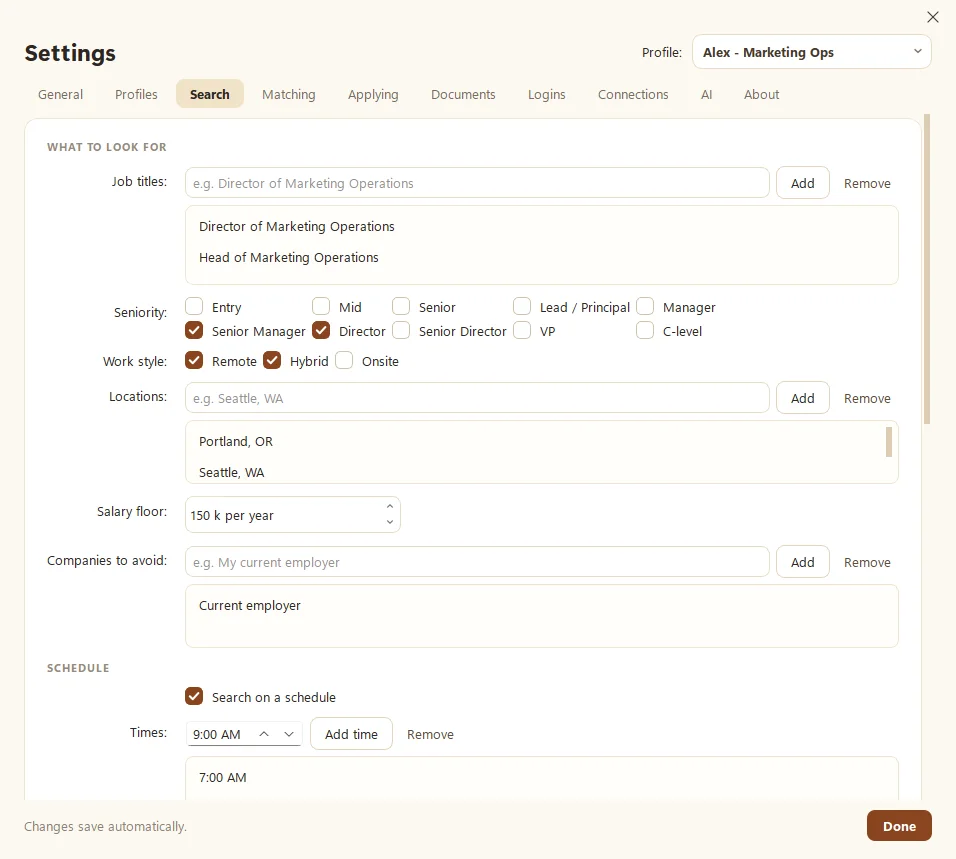Screen dimensions: 956x859
Task: Select the 7:00 AM scheduled time
Action: tap(541, 777)
